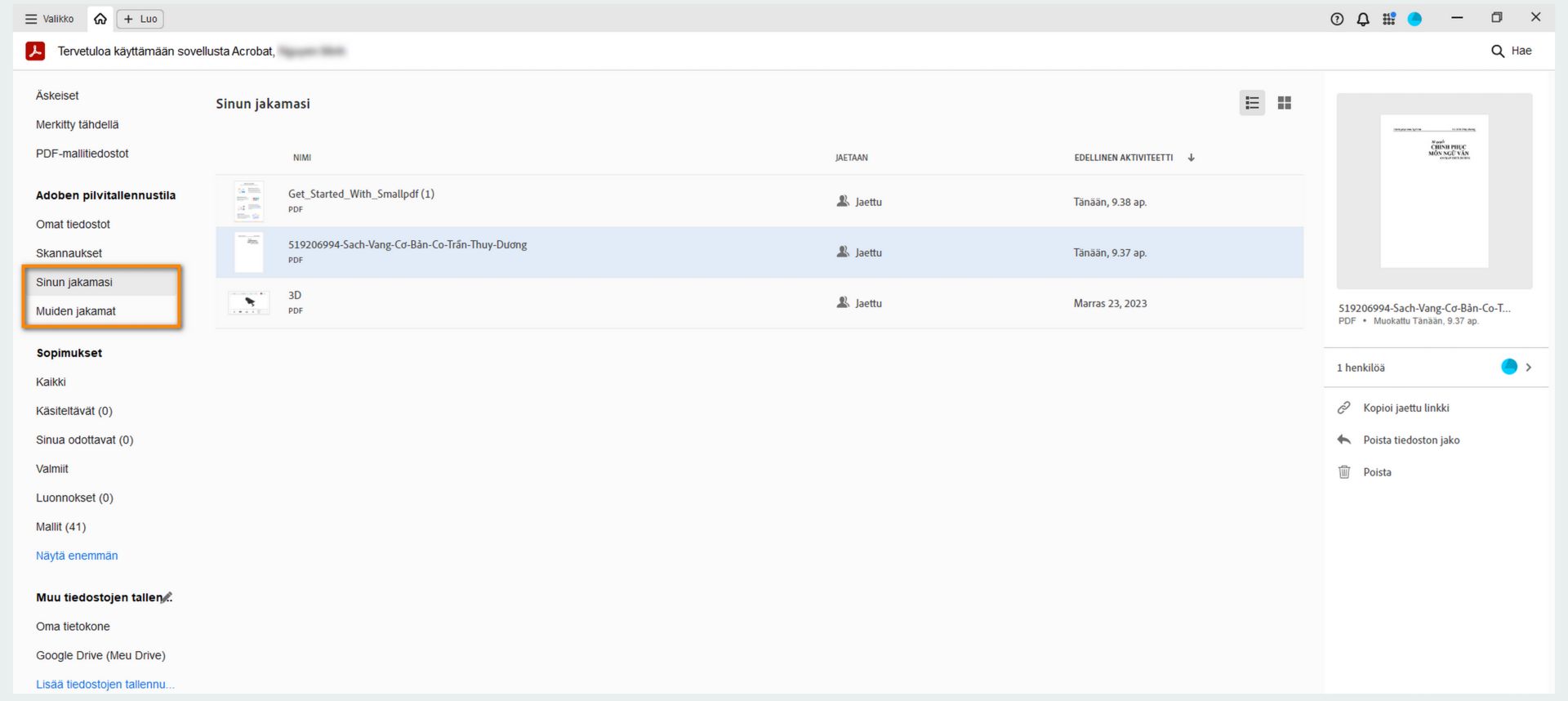This screenshot has height=701, width=1568.
Task: Open PDF-mallitiedostot section
Action: point(82,154)
